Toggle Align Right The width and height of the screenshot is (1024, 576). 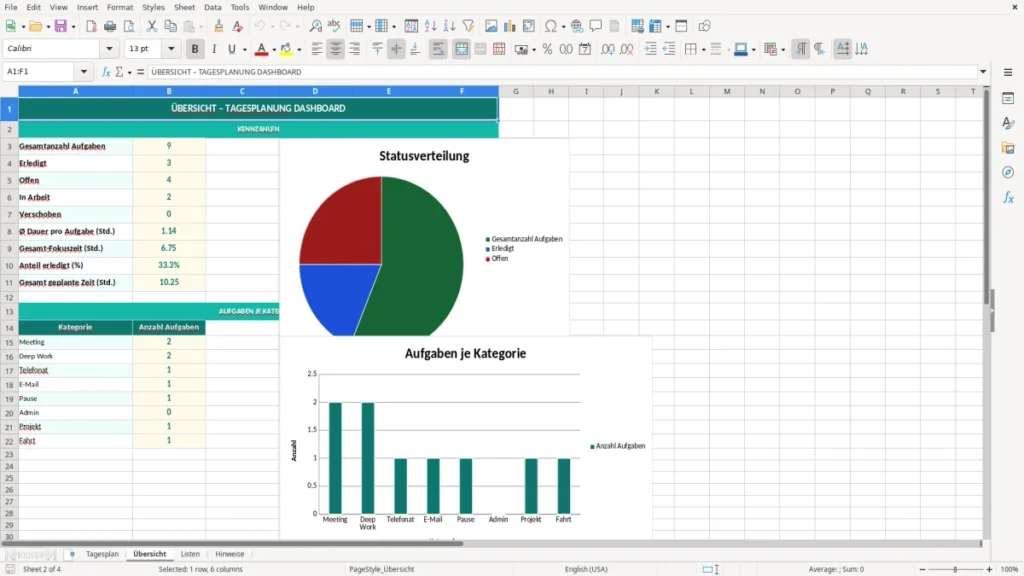point(355,49)
